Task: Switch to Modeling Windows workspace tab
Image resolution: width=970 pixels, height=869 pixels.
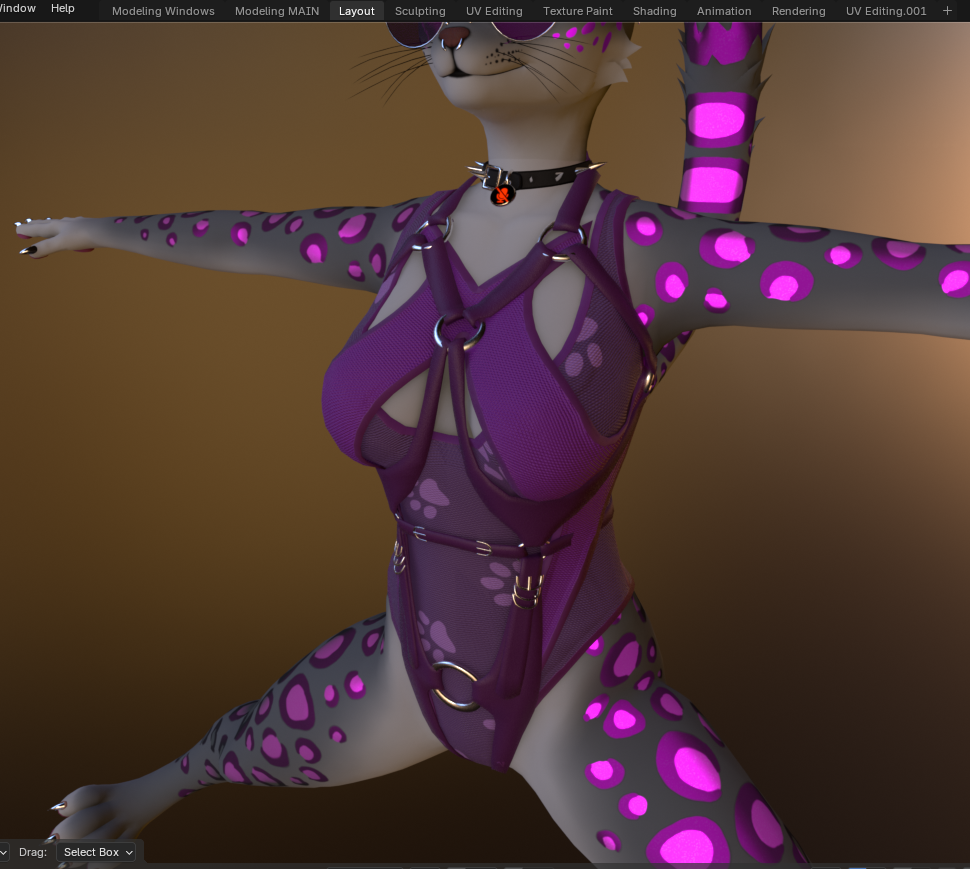Action: click(x=163, y=11)
